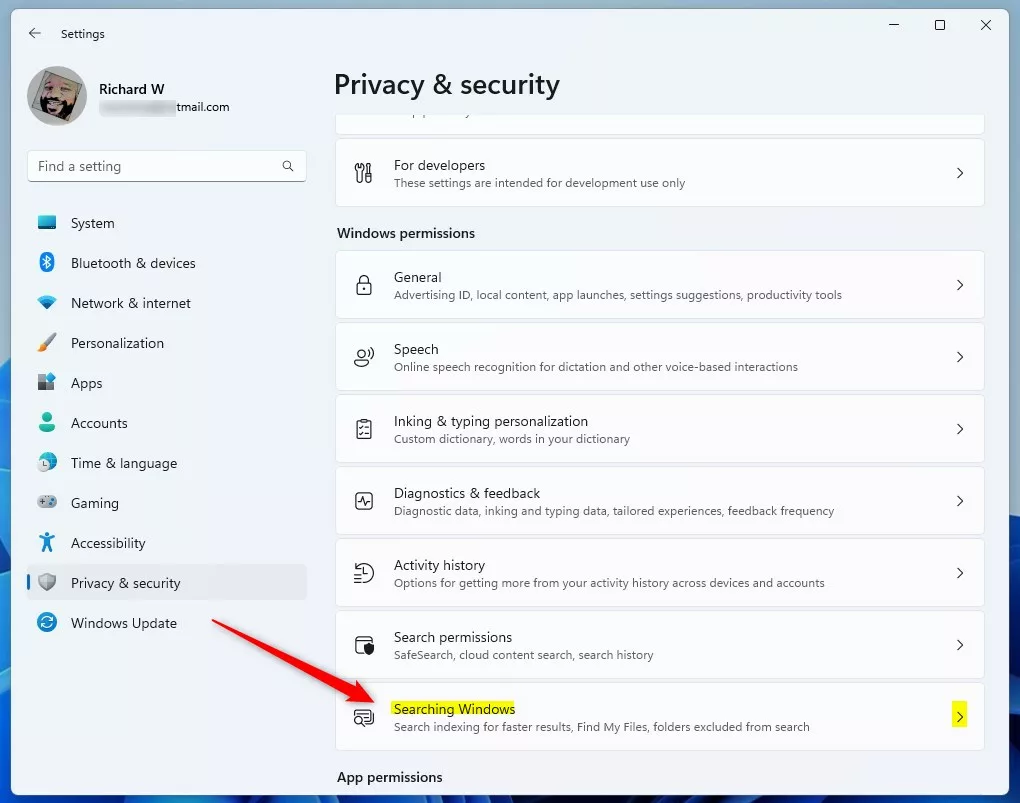Viewport: 1020px width, 803px height.
Task: Expand the Activity history chevron
Action: [x=960, y=573]
